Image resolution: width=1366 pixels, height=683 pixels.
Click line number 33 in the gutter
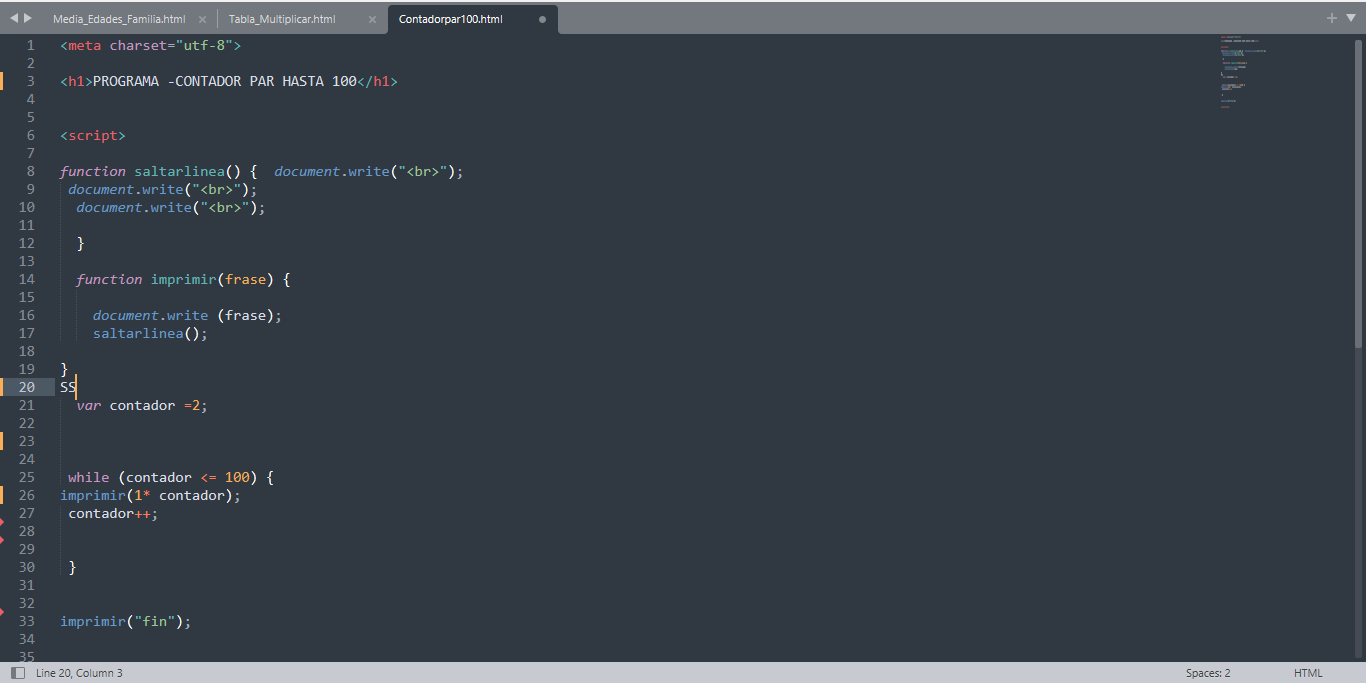pyautogui.click(x=26, y=621)
